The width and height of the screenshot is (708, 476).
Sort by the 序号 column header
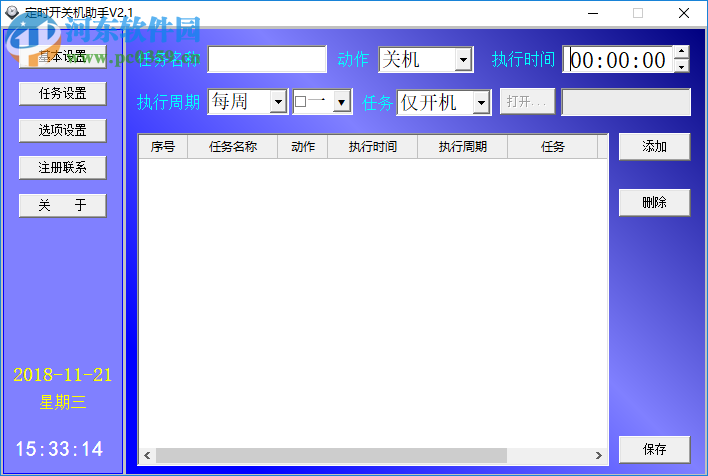(163, 147)
